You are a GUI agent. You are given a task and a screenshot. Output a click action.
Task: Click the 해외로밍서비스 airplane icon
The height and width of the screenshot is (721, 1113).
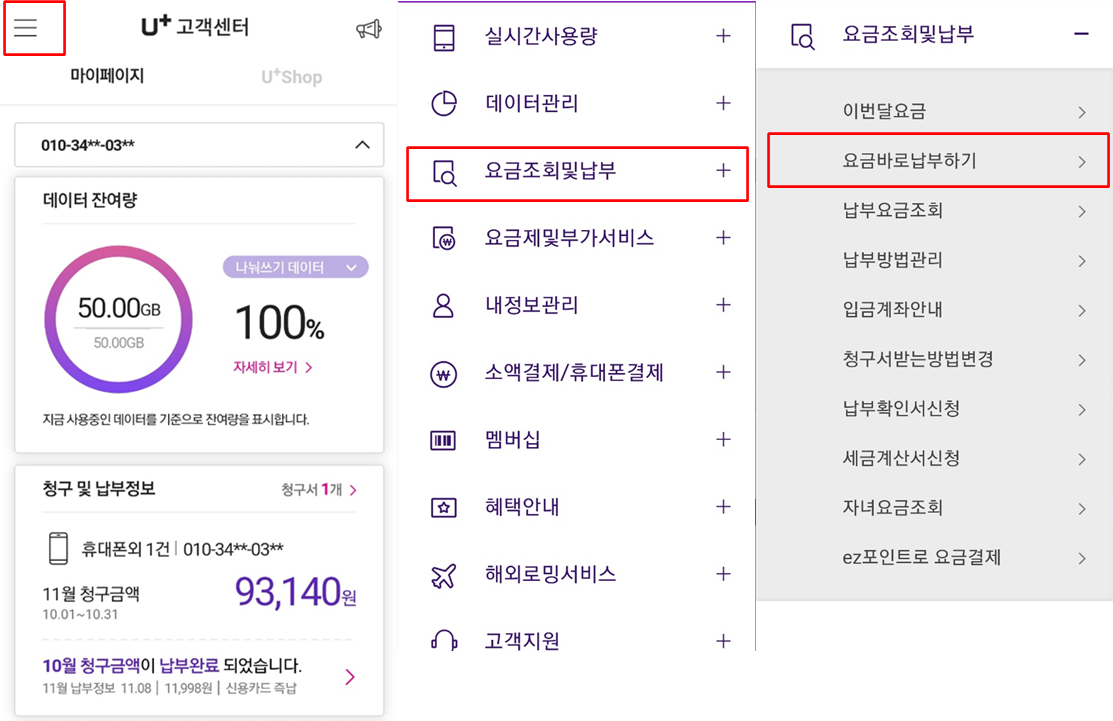(444, 576)
